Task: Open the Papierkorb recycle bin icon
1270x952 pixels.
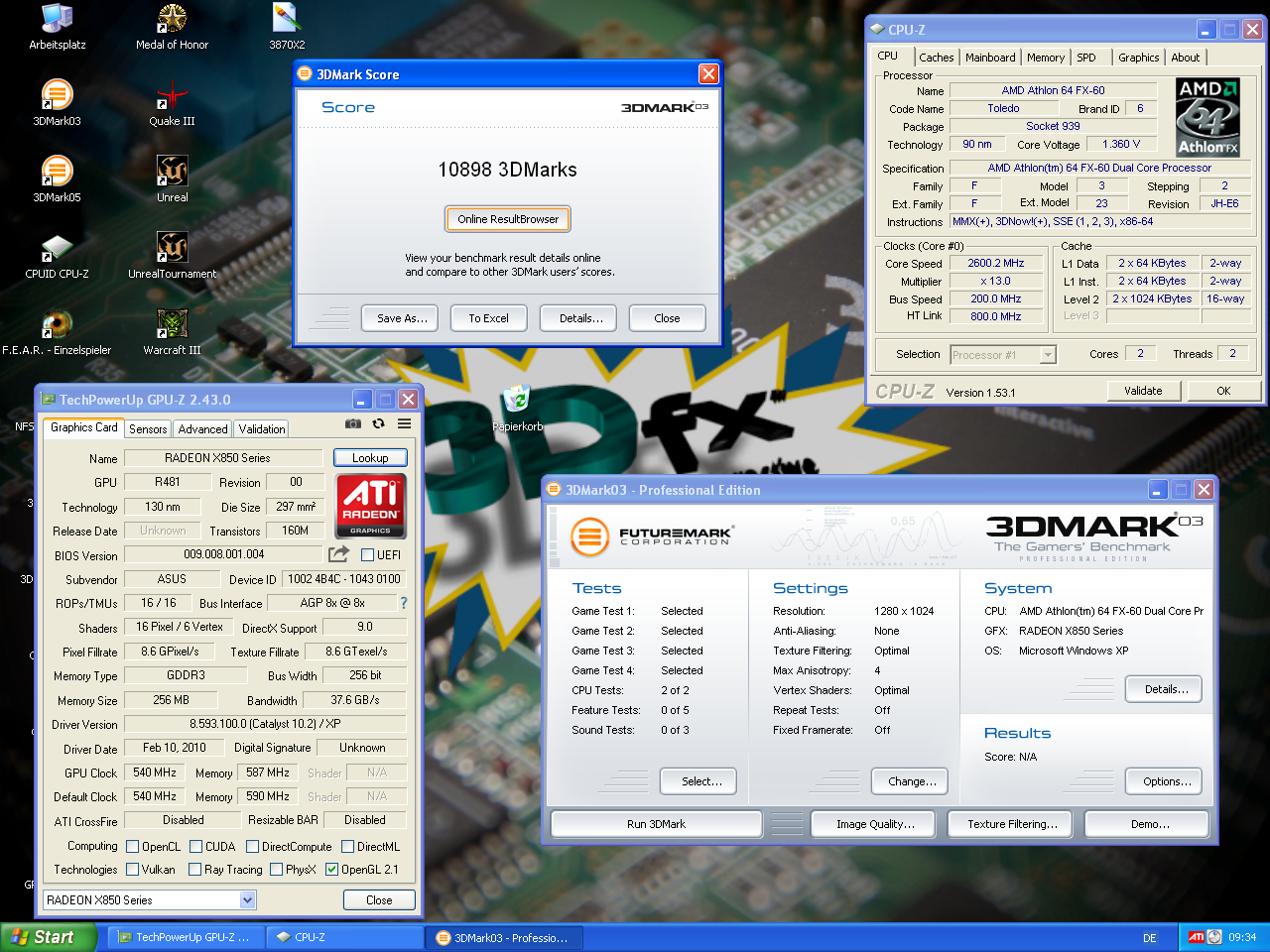Action: pyautogui.click(x=517, y=409)
